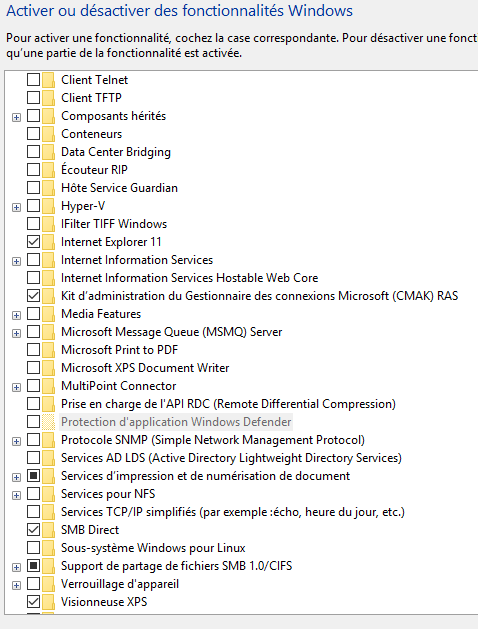Select the Verrouillage d'appareil item label
The image size is (478, 629).
[x=120, y=584]
